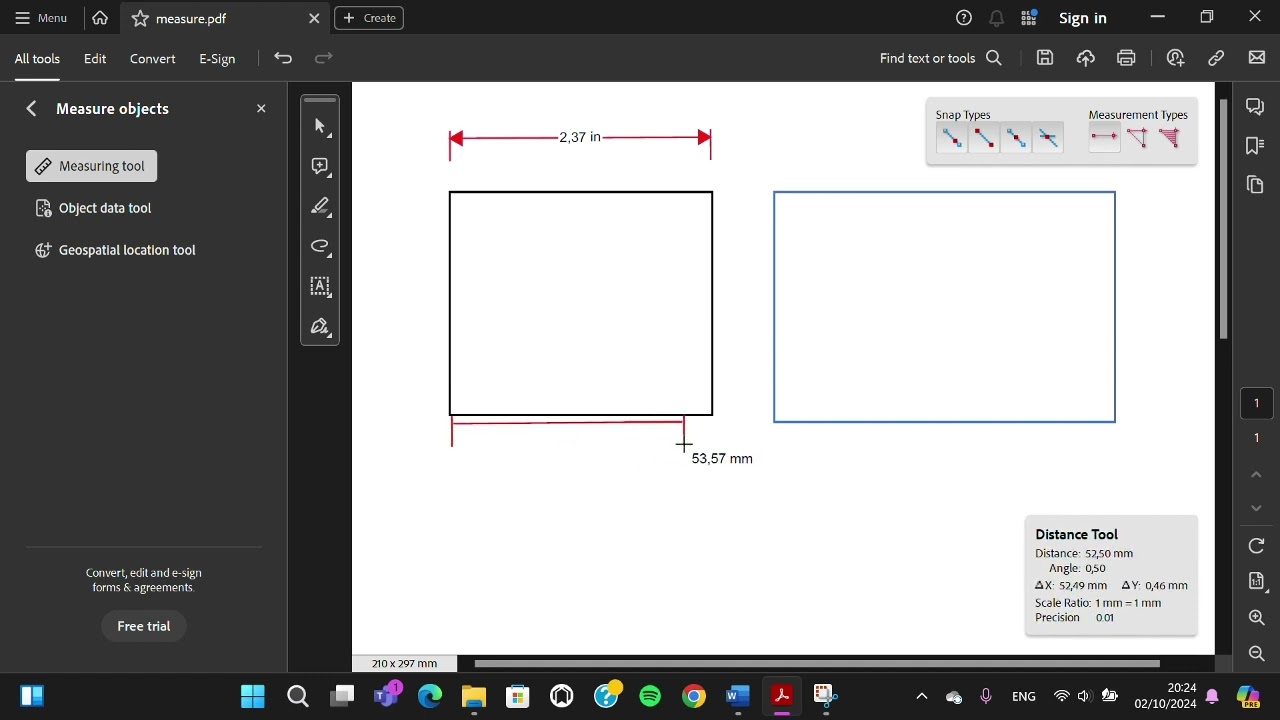1280x720 pixels.
Task: Toggle Snap to Paths snap type
Action: pyautogui.click(x=952, y=138)
